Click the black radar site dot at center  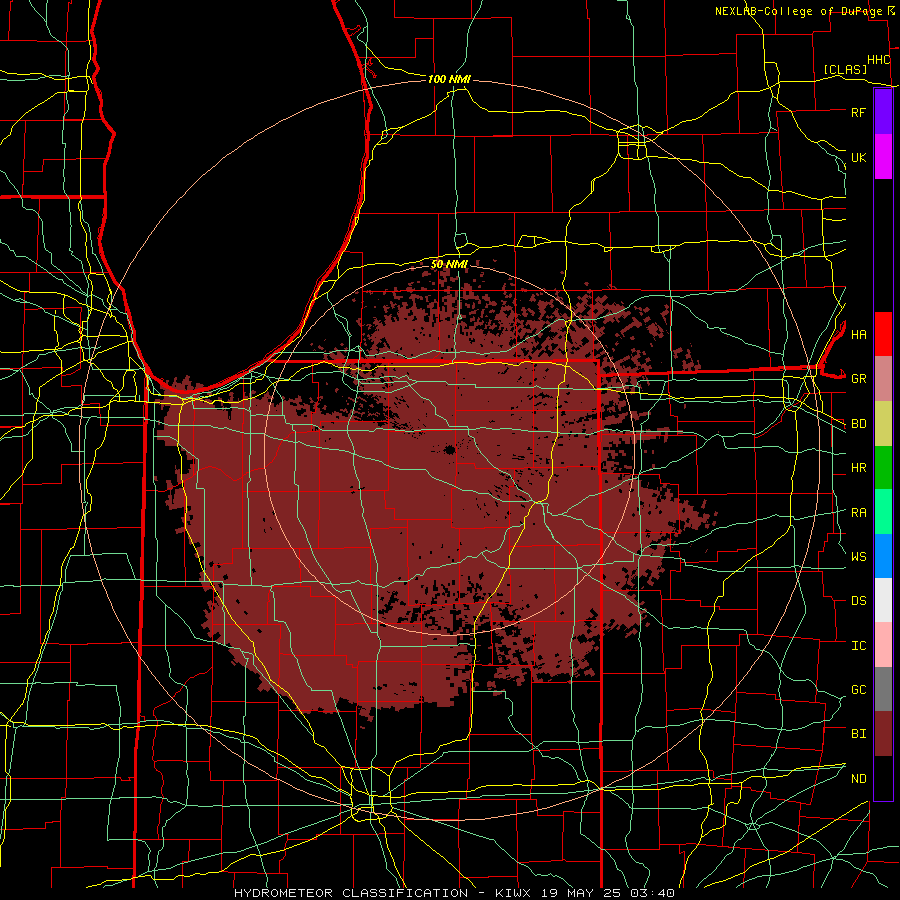pyautogui.click(x=450, y=449)
